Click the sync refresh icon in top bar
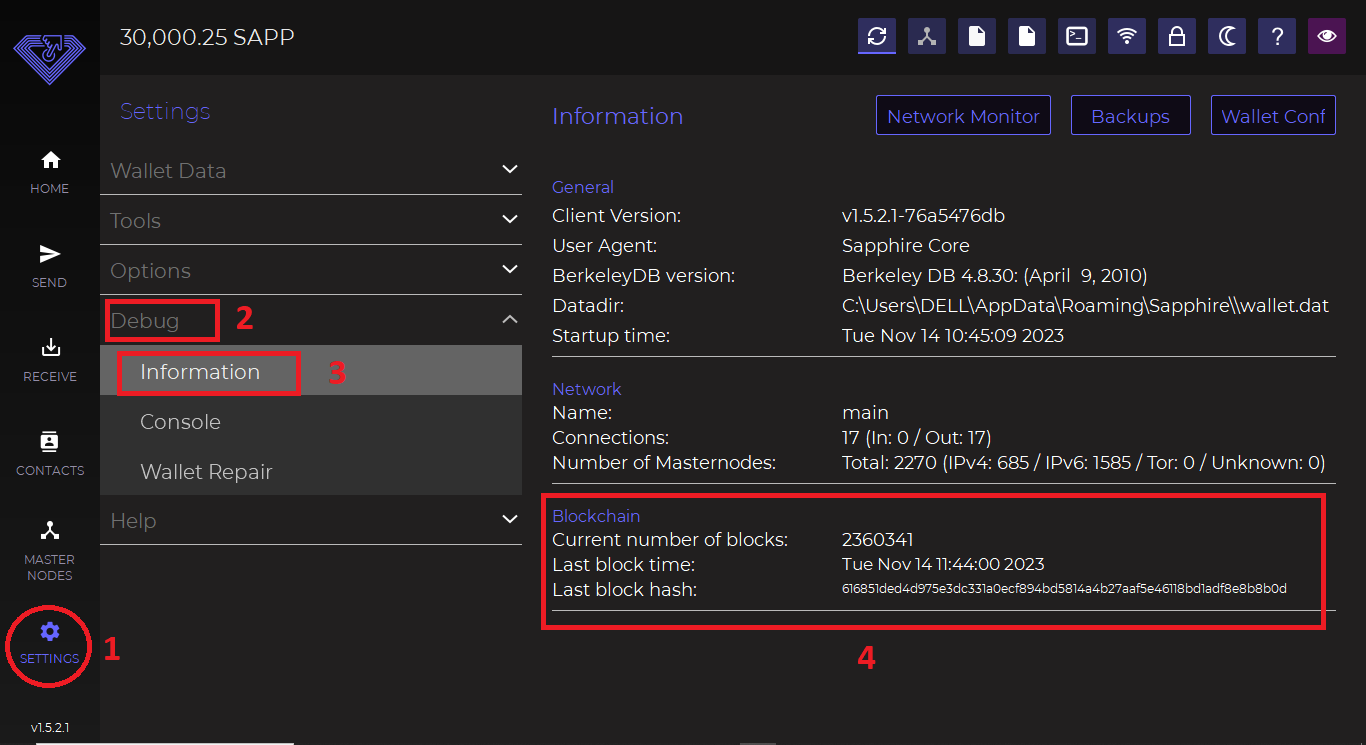1366x745 pixels. (877, 37)
